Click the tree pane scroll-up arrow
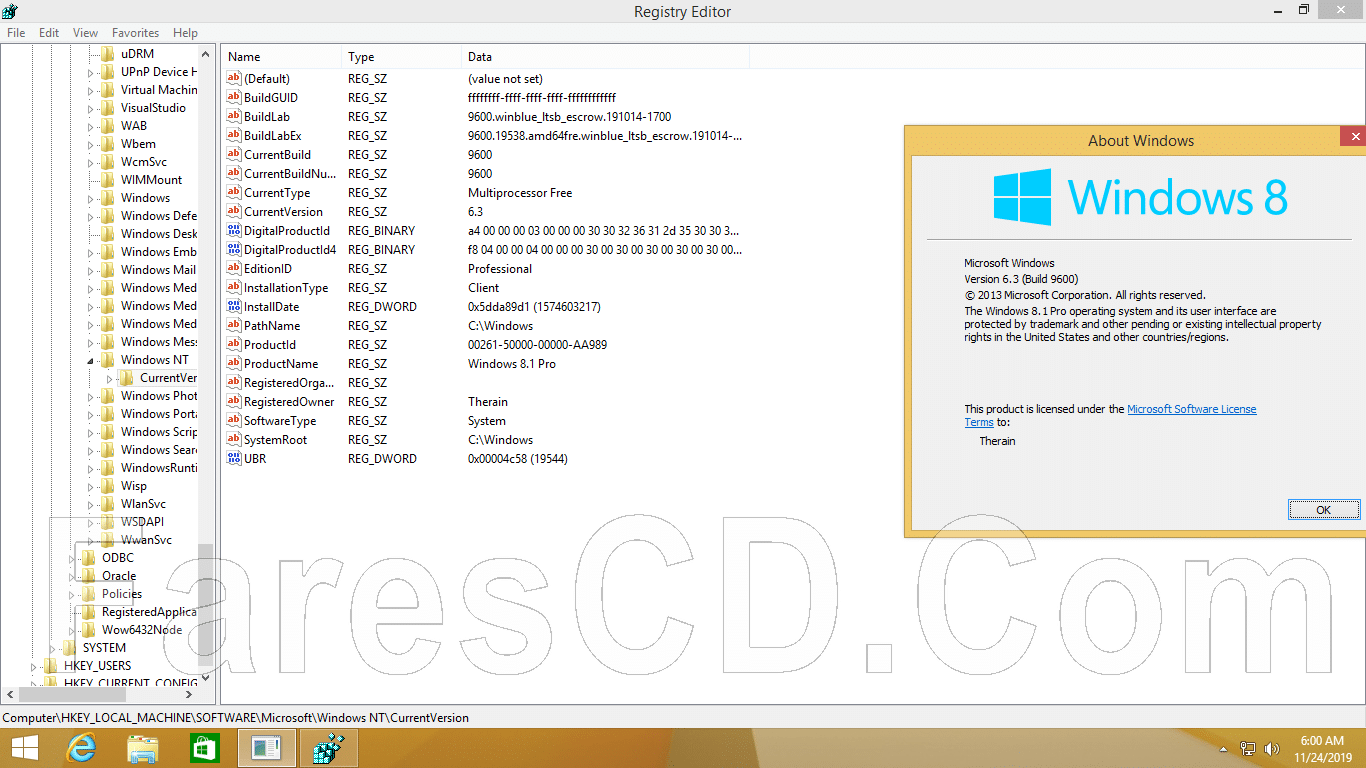 206,54
